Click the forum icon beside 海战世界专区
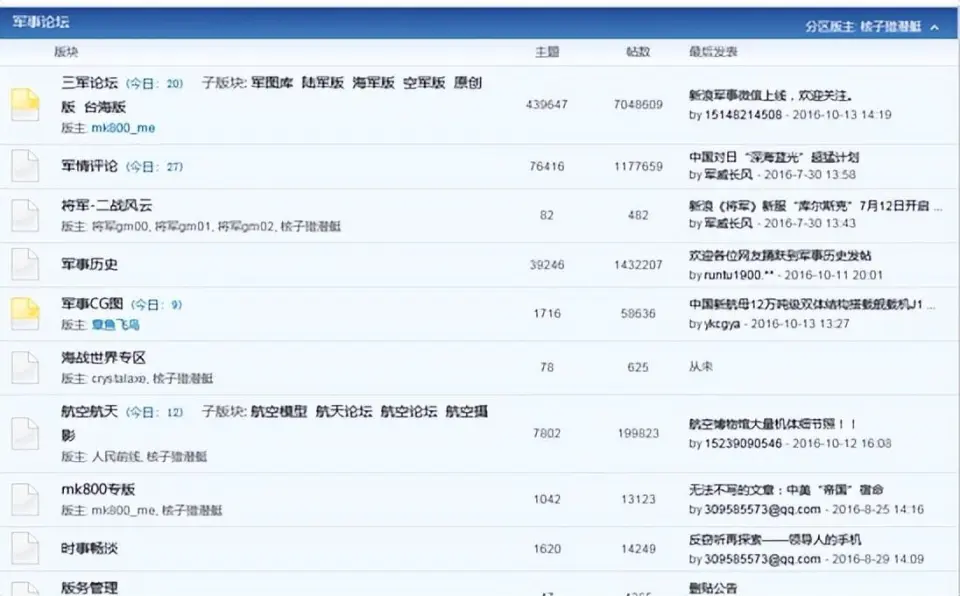The width and height of the screenshot is (960, 596). [x=25, y=367]
